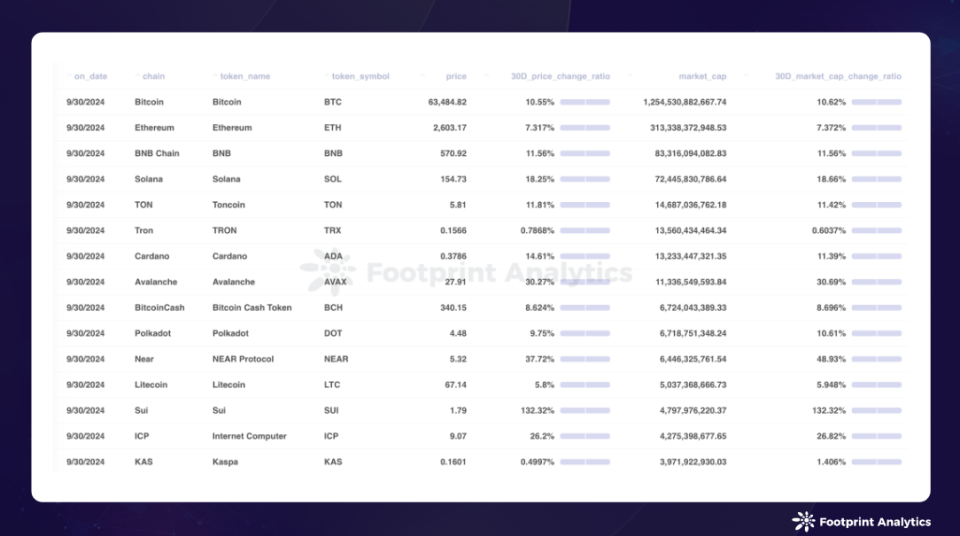Image resolution: width=960 pixels, height=536 pixels.
Task: Select the Ethereum chain cell
Action: [x=154, y=128]
